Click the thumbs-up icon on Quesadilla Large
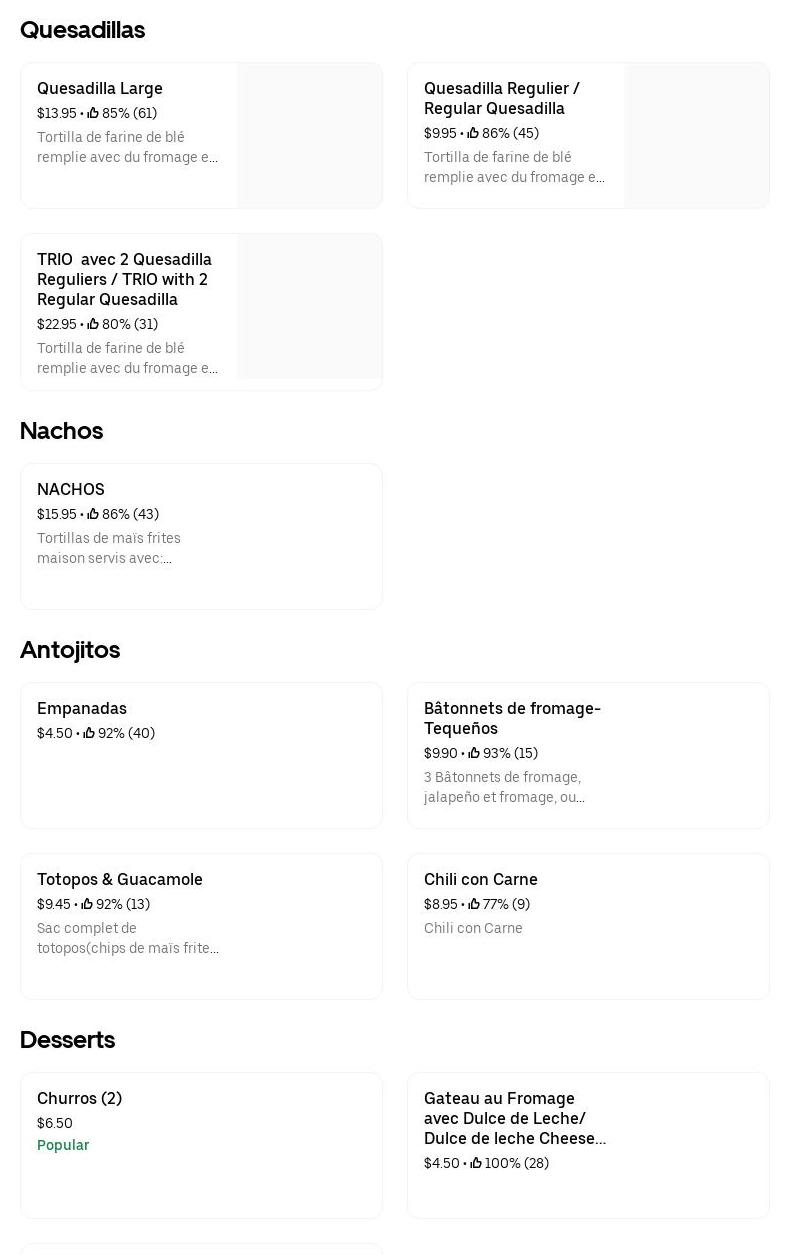Screen dimensions: 804x1255 (x=93, y=114)
